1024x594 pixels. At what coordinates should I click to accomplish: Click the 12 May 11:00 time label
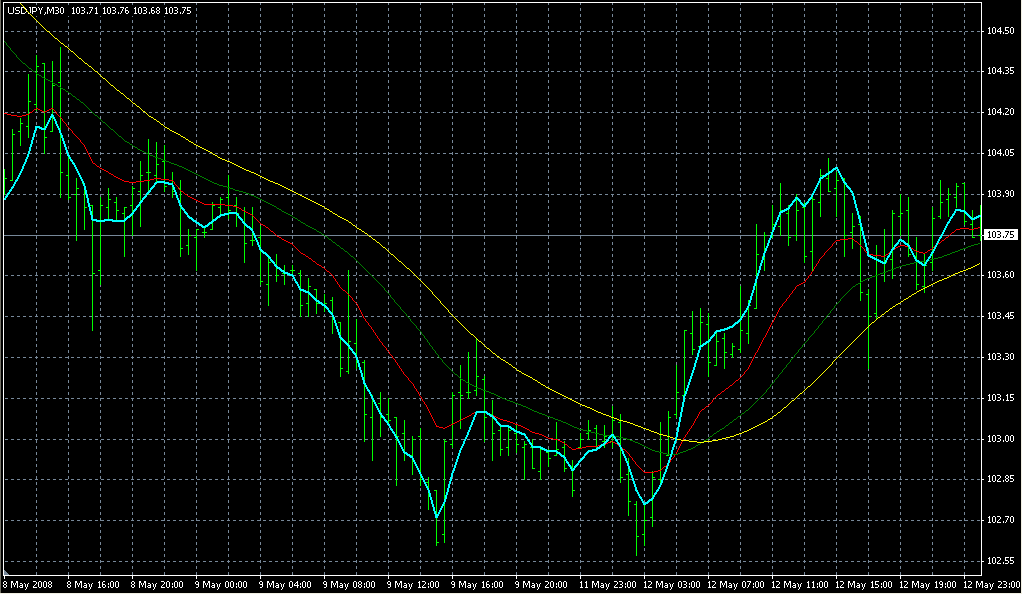(801, 584)
